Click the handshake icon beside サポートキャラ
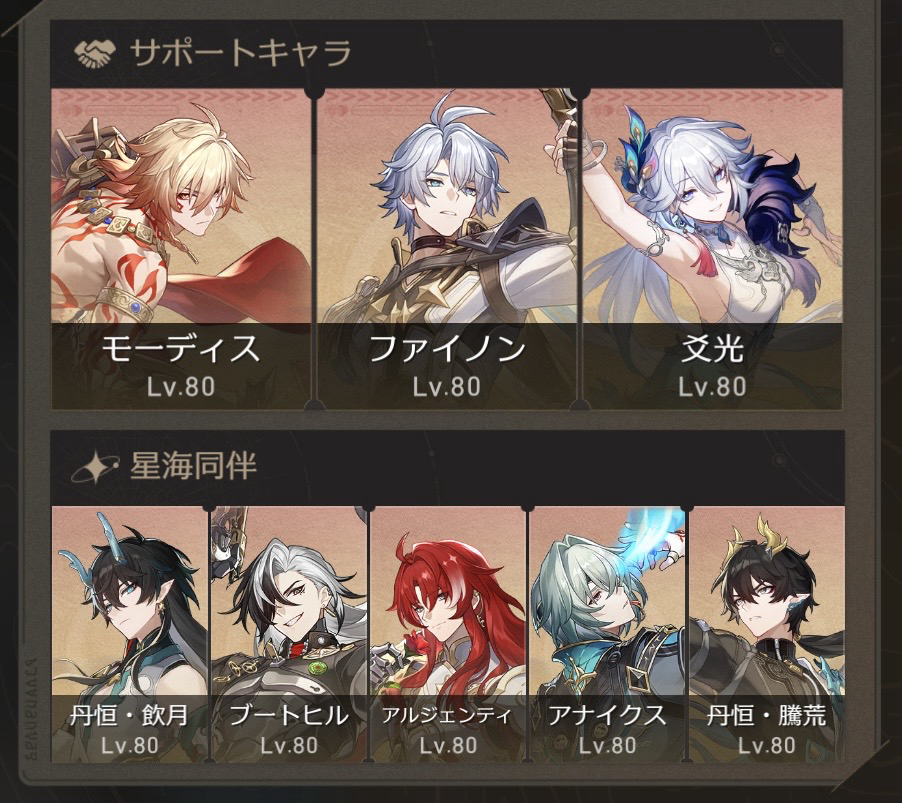Image resolution: width=902 pixels, height=803 pixels. [x=95, y=53]
